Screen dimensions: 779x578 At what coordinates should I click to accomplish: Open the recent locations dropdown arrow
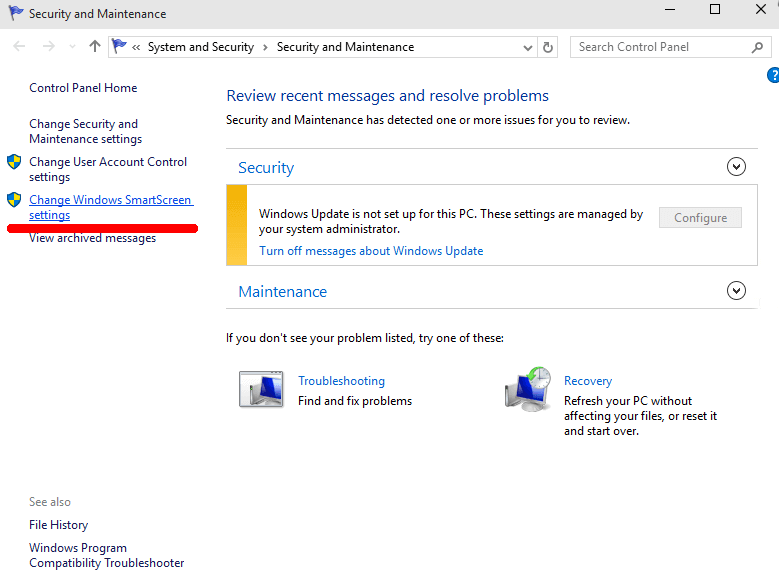tap(73, 47)
